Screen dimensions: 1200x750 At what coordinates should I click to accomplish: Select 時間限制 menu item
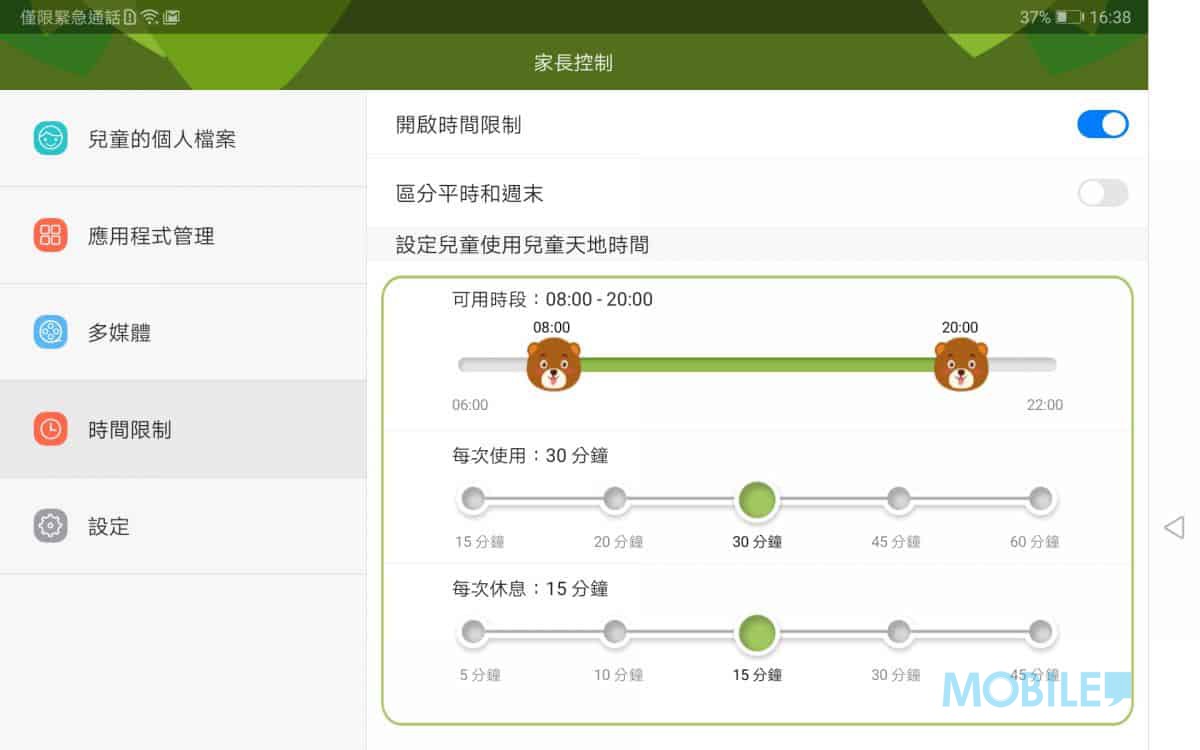[183, 429]
